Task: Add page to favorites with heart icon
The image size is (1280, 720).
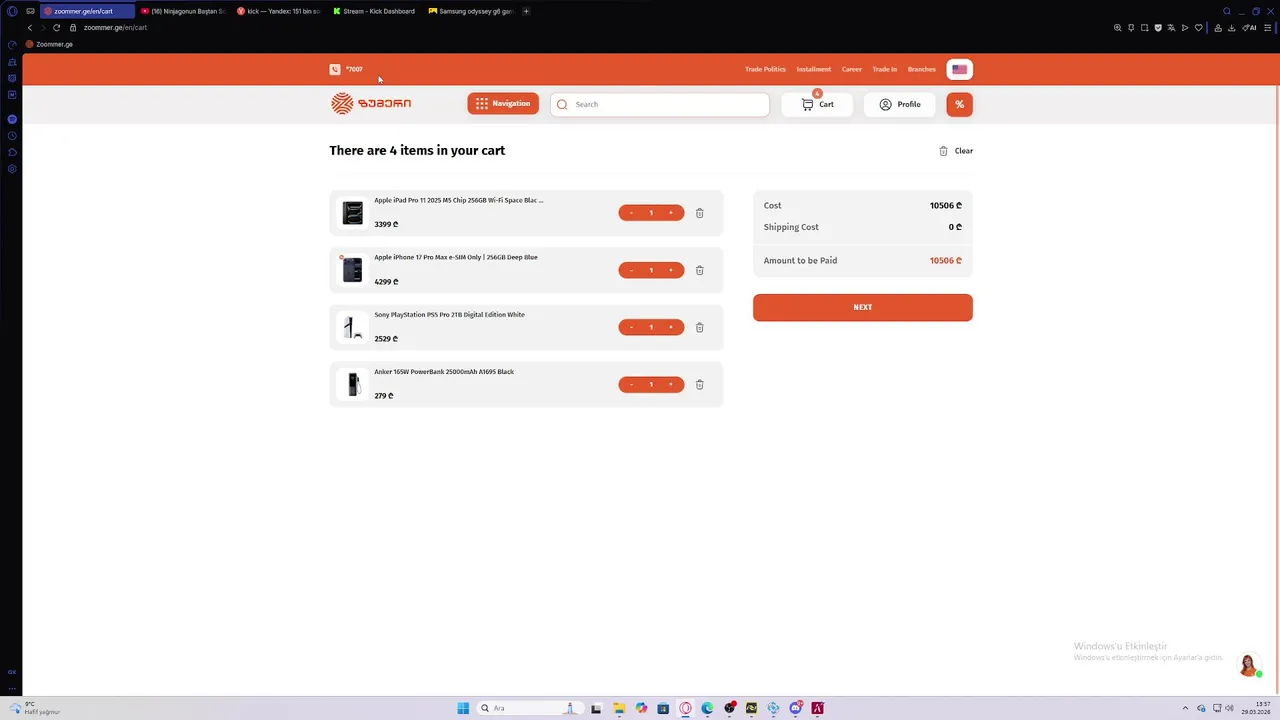Action: [1198, 28]
